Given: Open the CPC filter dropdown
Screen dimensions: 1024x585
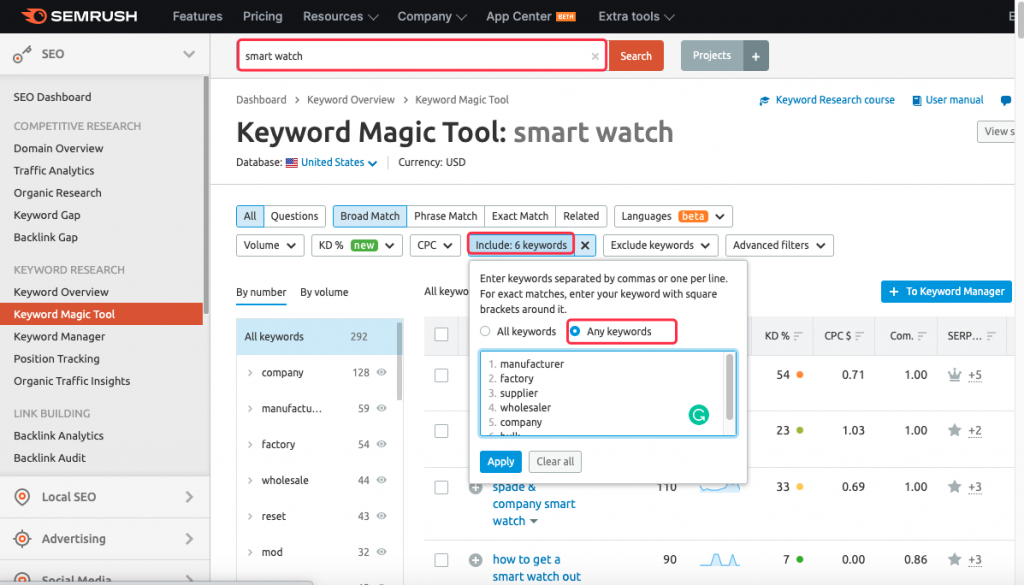Looking at the screenshot, I should coord(435,245).
